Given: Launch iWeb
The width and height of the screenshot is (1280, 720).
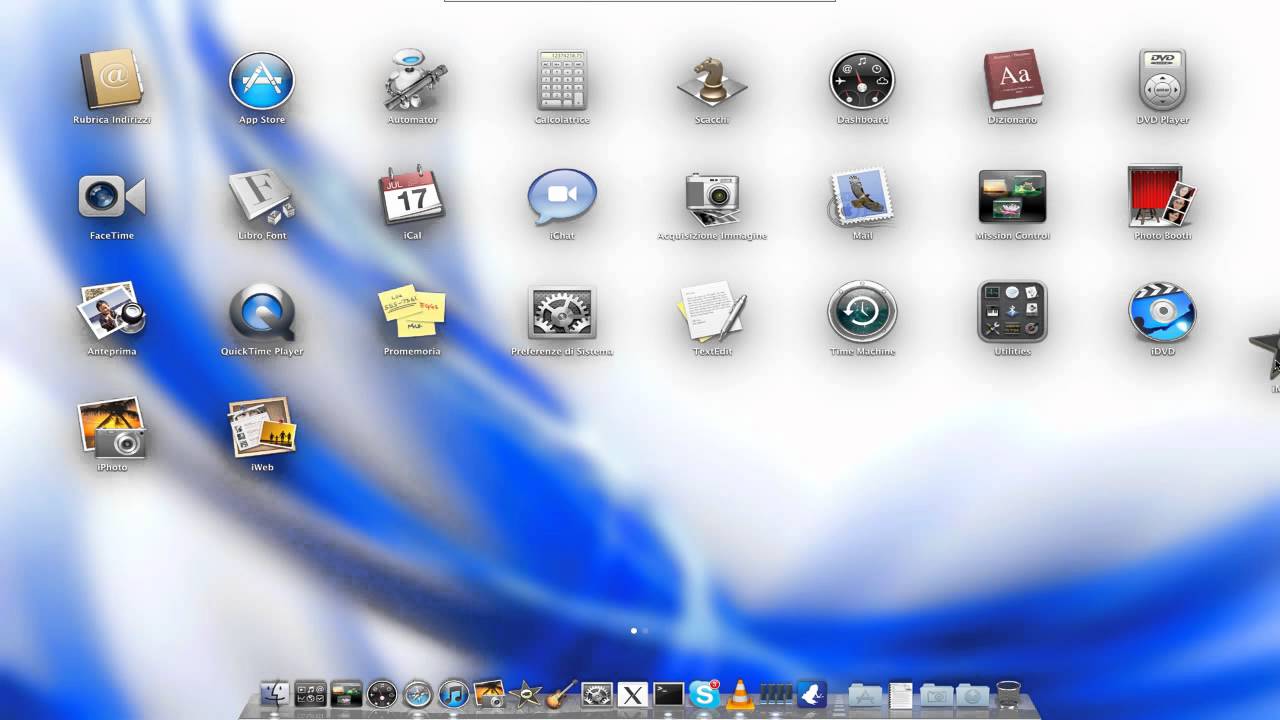Looking at the screenshot, I should pyautogui.click(x=262, y=428).
